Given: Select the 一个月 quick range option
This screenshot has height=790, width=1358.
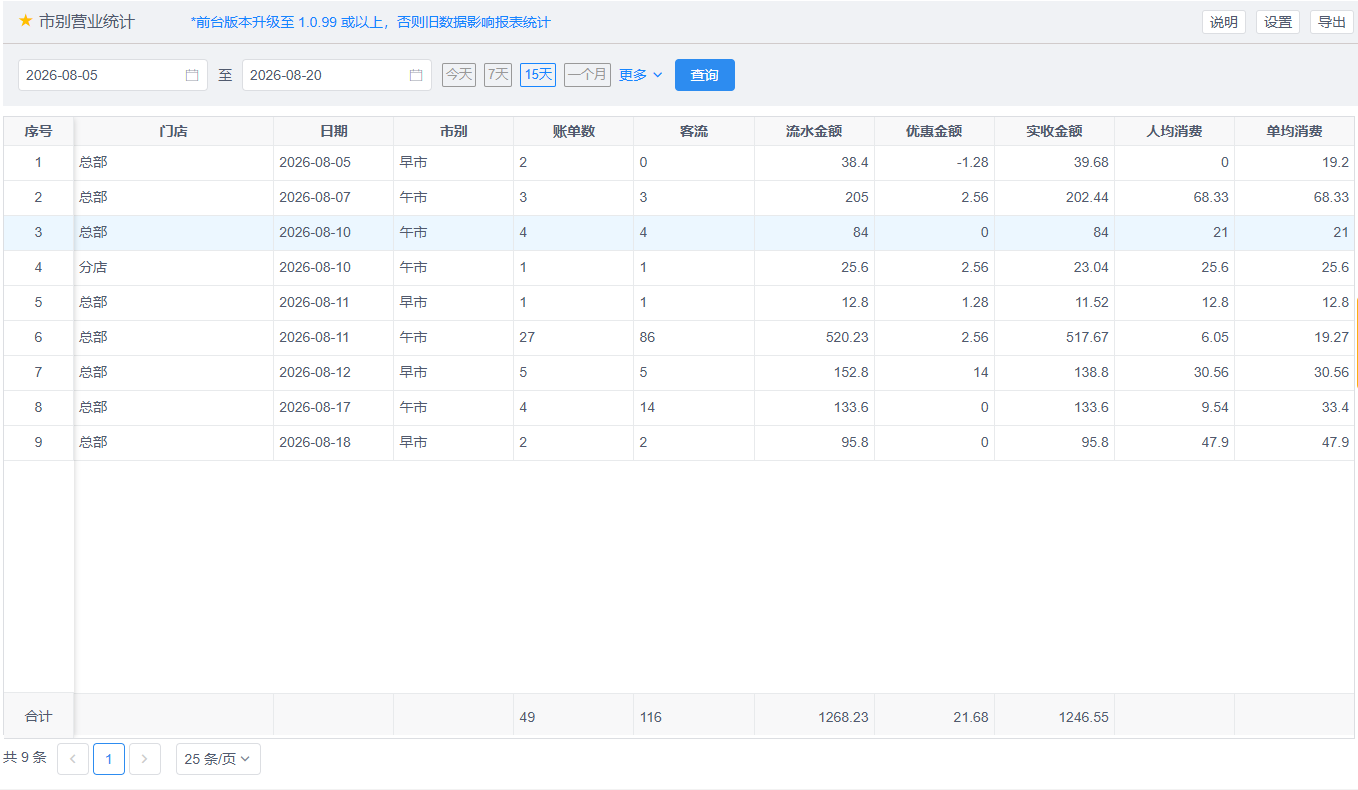Looking at the screenshot, I should [x=587, y=75].
